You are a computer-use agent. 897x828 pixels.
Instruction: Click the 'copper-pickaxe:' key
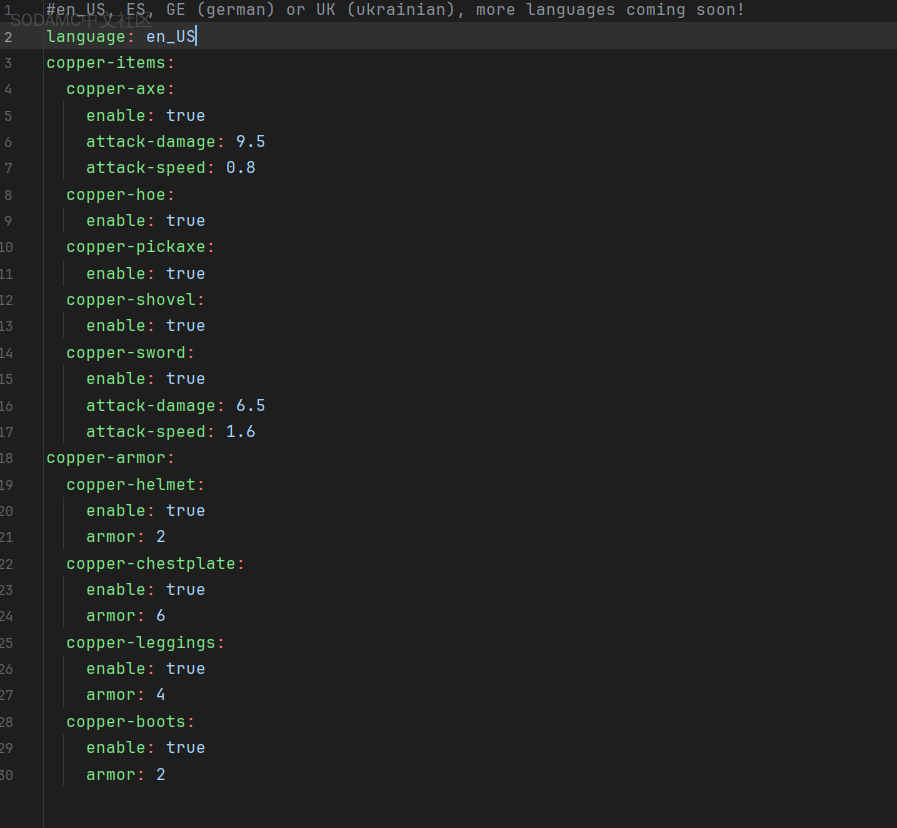pyautogui.click(x=140, y=247)
